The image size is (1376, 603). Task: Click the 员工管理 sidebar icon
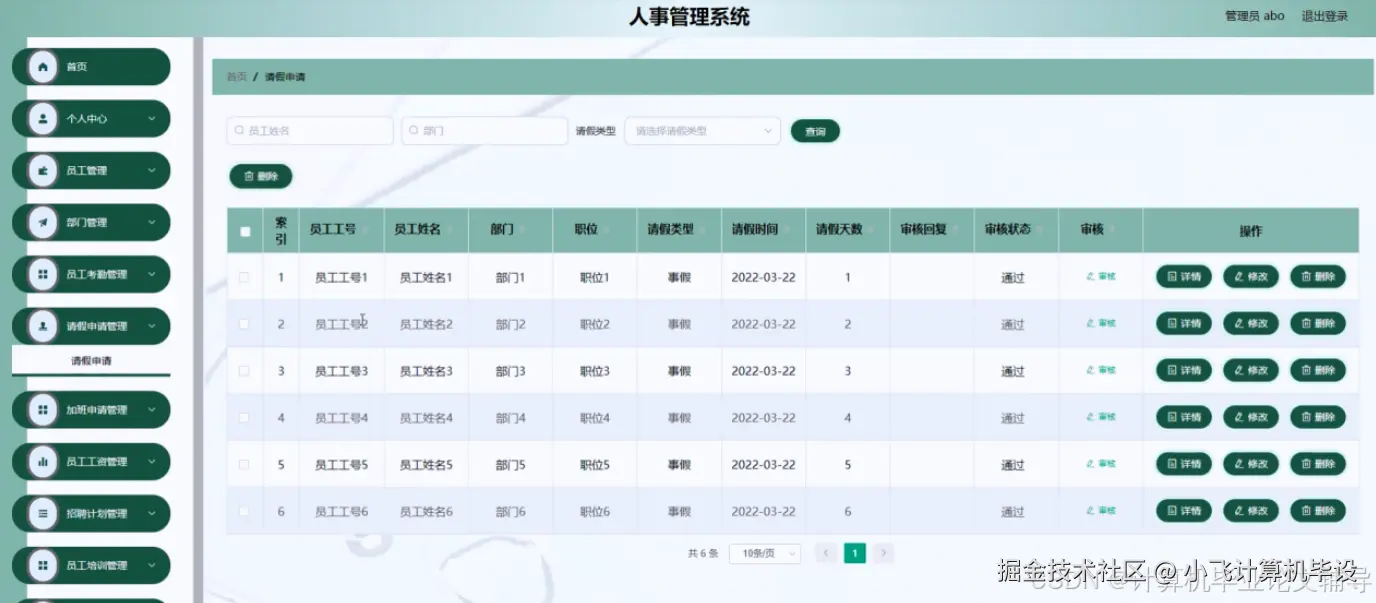pyautogui.click(x=42, y=171)
